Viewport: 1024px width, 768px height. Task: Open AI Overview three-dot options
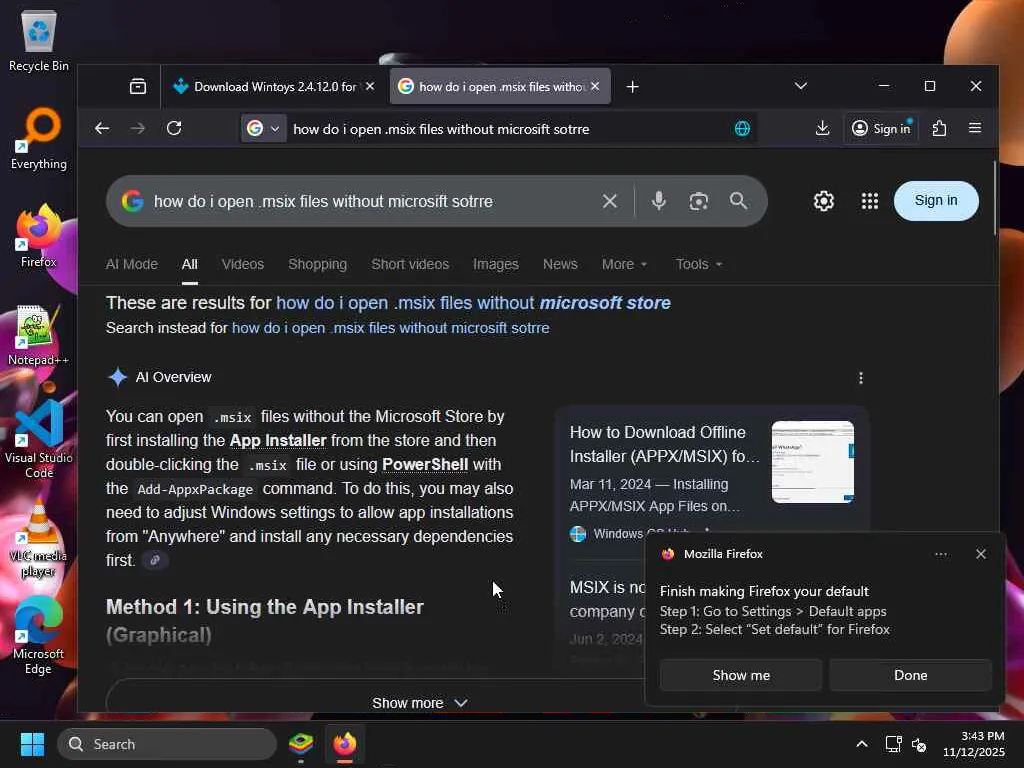pos(861,378)
